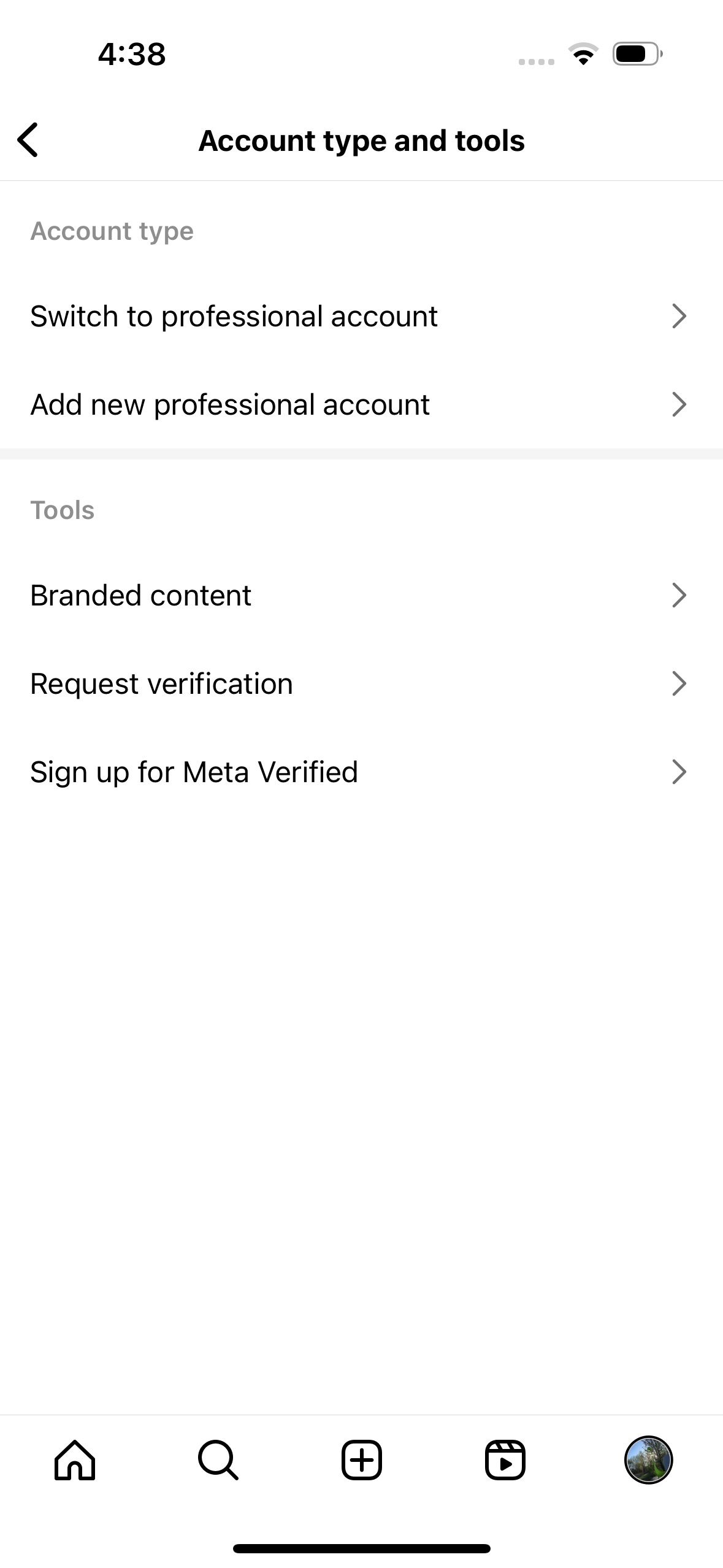This screenshot has width=723, height=1568.
Task: Open the Search magnifier icon
Action: pyautogui.click(x=218, y=1460)
